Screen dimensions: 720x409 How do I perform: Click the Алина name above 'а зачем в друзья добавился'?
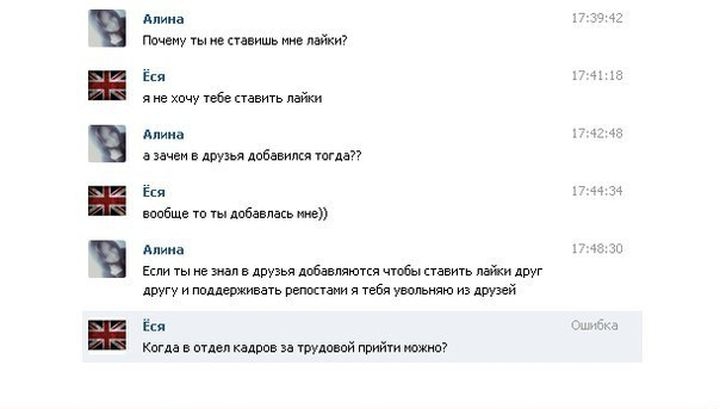(163, 134)
